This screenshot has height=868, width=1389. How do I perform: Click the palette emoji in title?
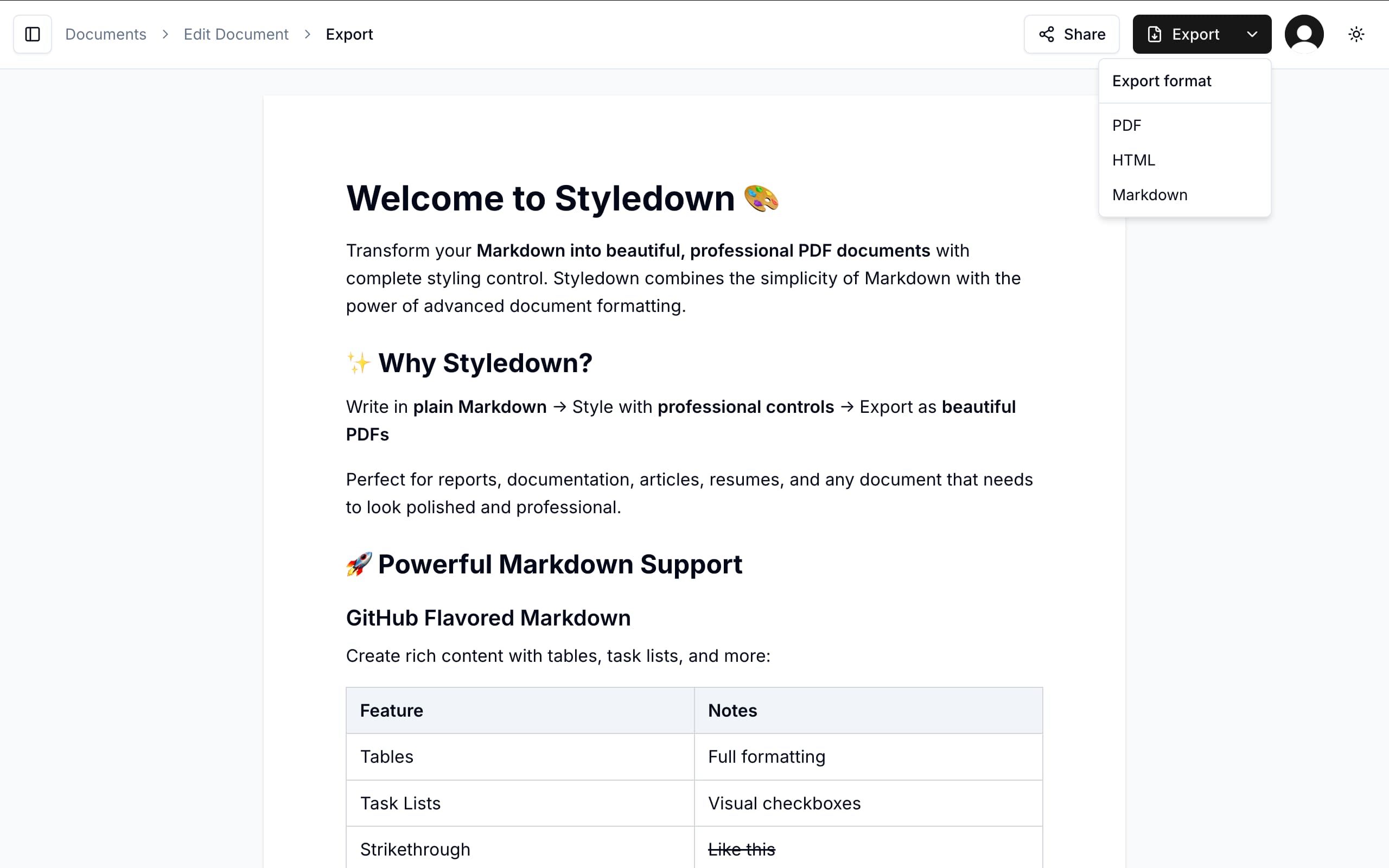pos(761,199)
